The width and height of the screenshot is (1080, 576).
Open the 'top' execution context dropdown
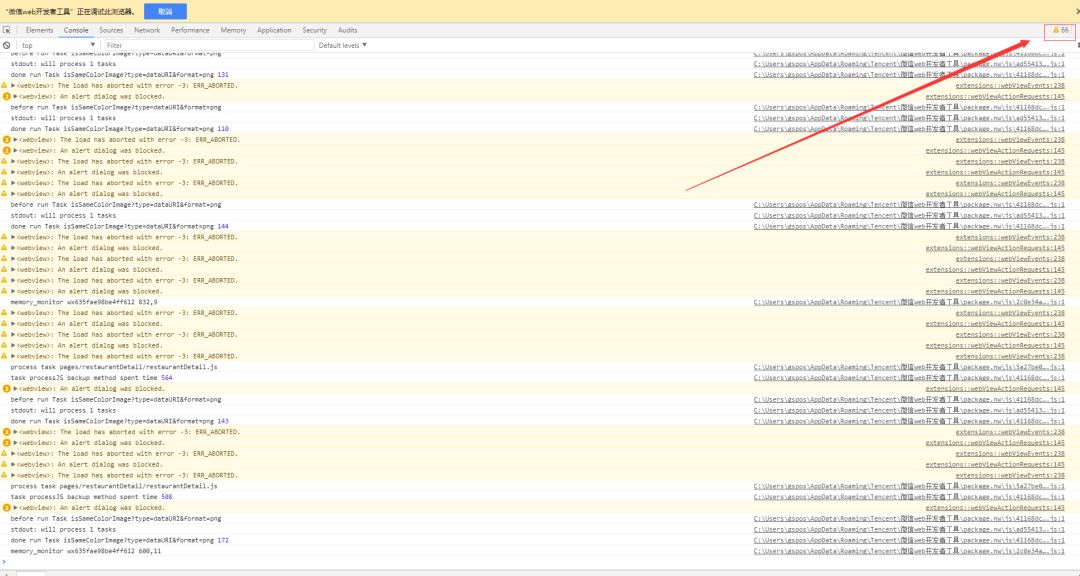[58, 45]
